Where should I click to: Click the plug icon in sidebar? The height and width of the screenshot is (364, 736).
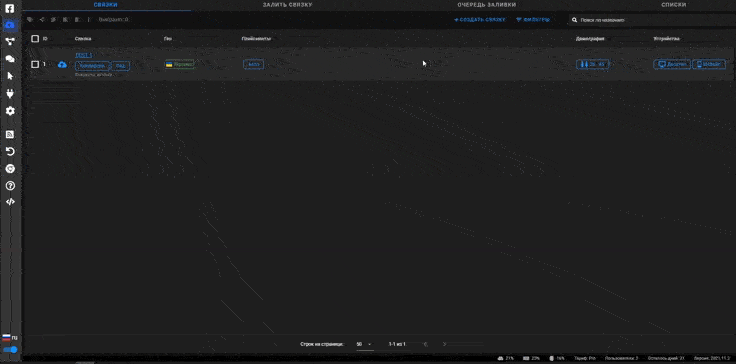10,94
